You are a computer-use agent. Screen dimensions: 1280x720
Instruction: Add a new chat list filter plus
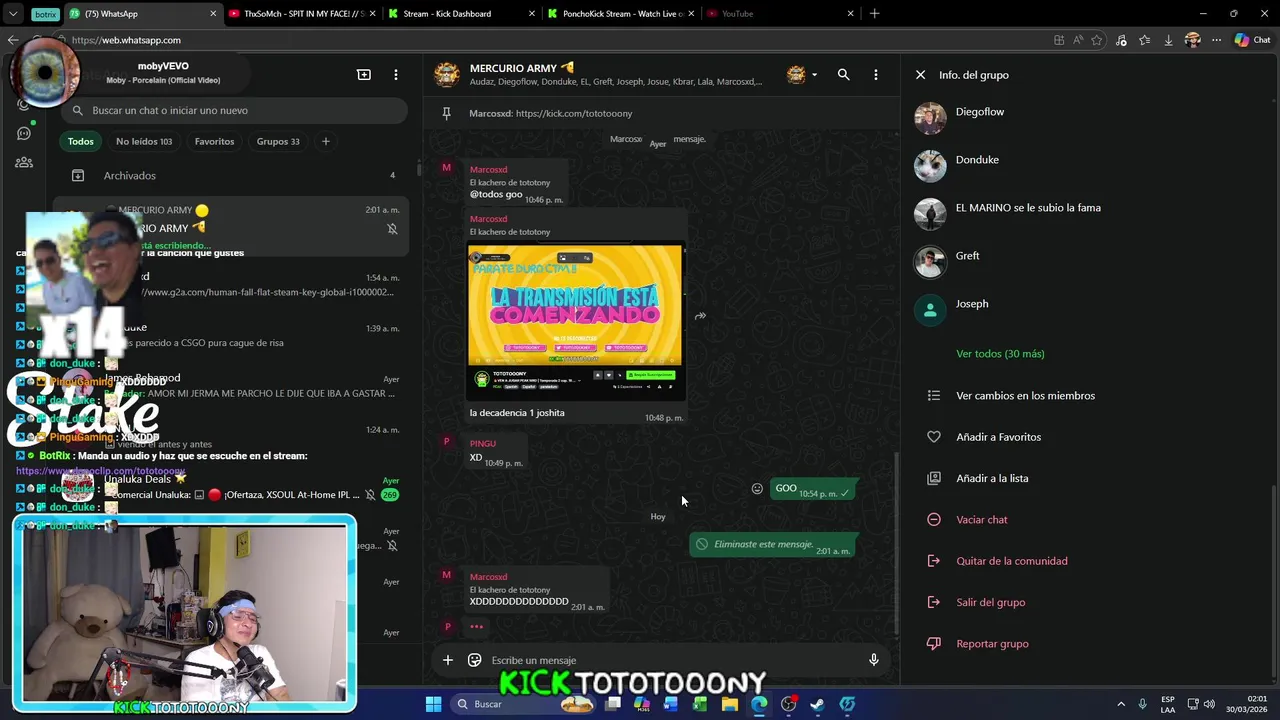point(325,141)
